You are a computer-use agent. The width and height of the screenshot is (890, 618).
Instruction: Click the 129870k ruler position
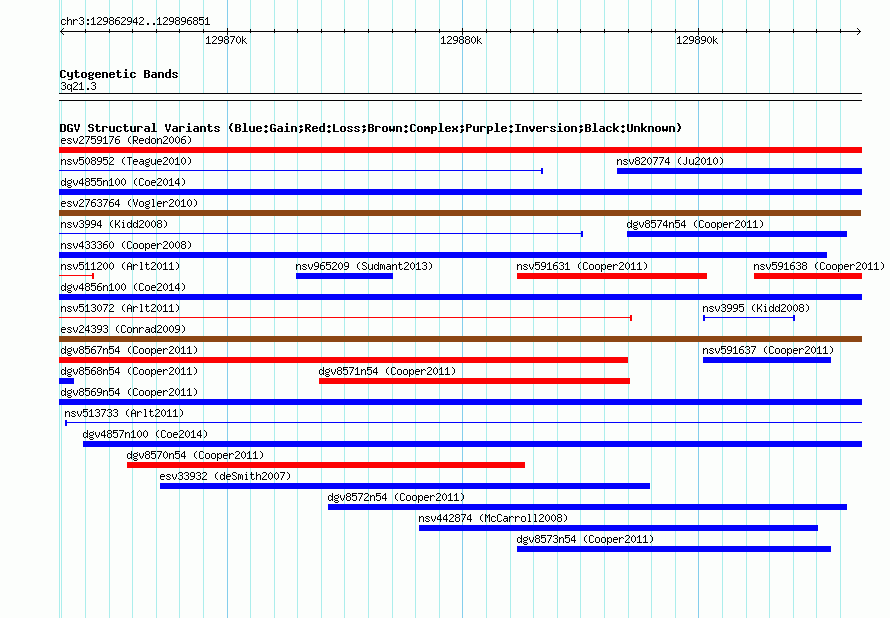pyautogui.click(x=226, y=40)
